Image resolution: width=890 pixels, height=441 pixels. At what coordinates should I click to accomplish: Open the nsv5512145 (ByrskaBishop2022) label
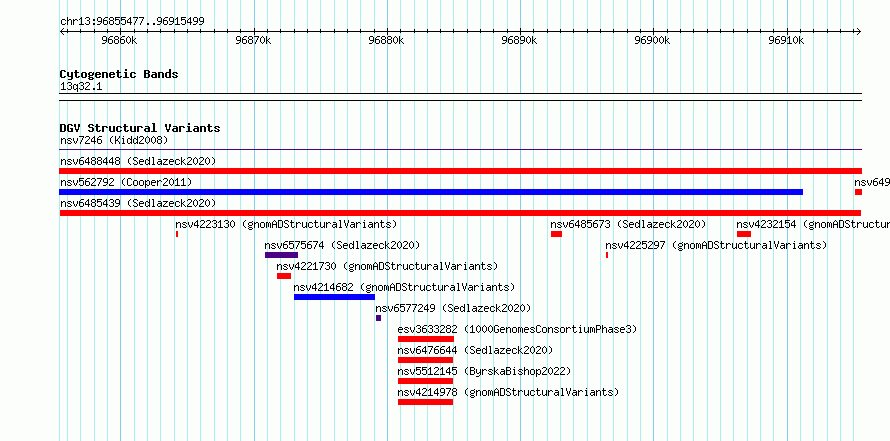484,371
